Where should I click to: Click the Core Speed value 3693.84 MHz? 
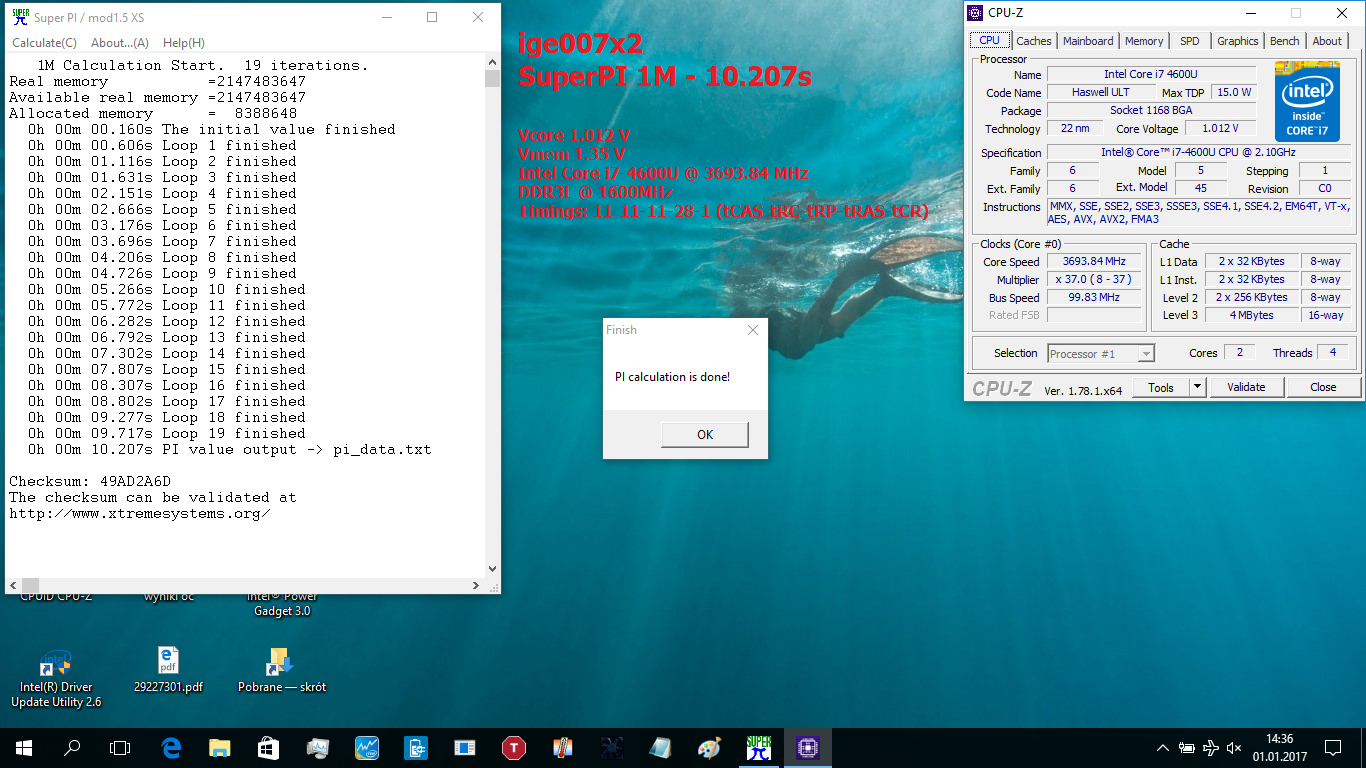pos(1094,262)
